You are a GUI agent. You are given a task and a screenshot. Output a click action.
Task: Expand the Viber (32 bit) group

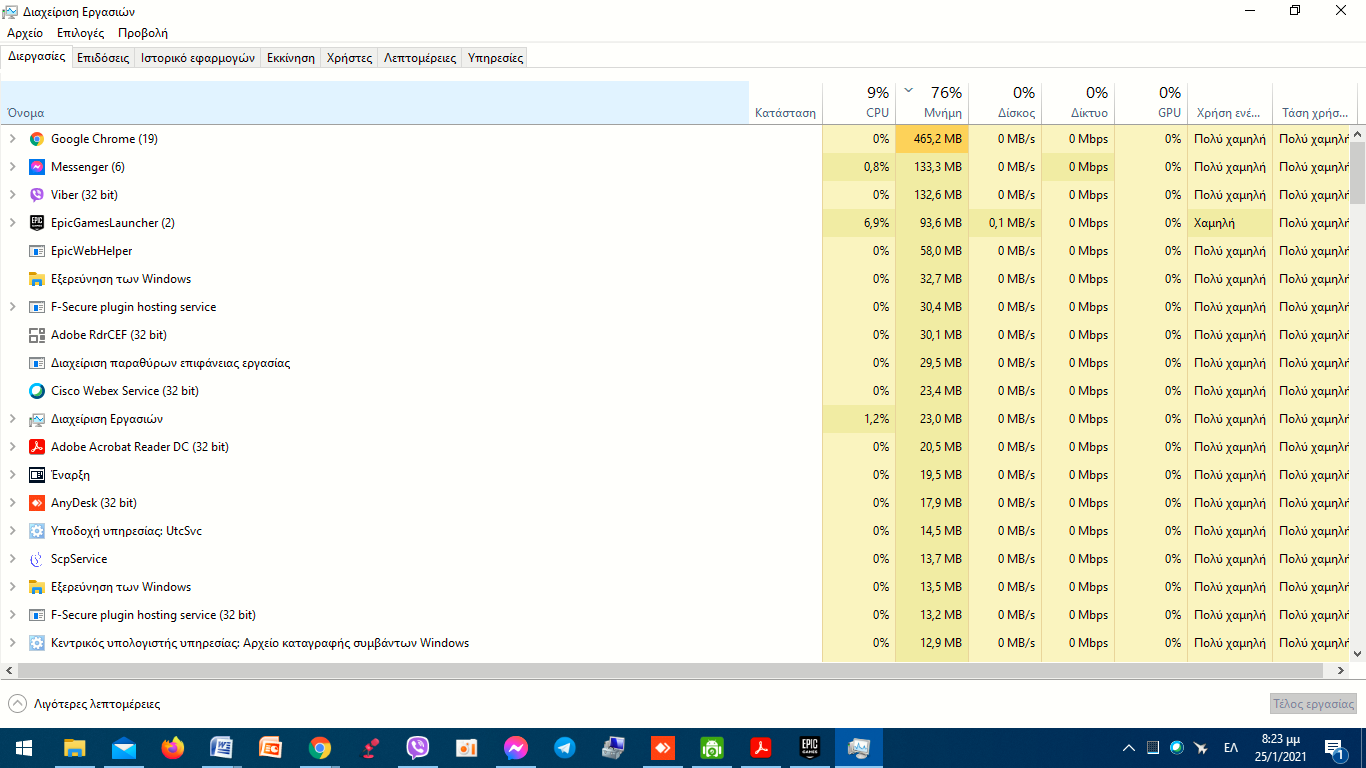pos(13,195)
